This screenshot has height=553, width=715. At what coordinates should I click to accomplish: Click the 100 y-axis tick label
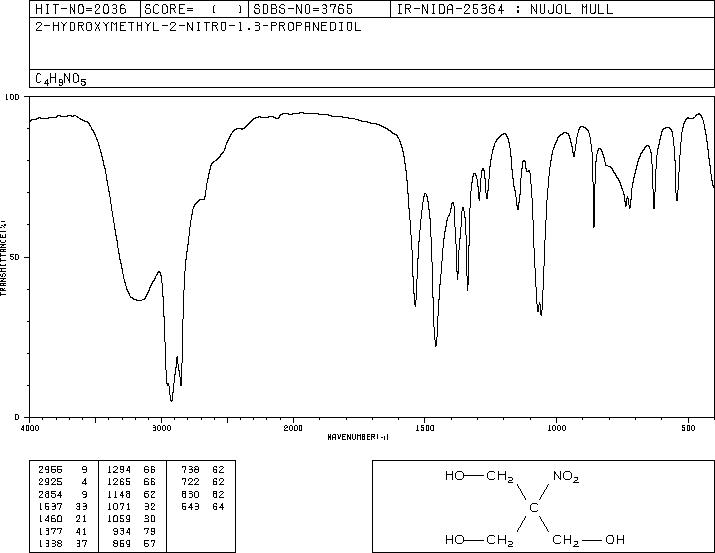(x=12, y=97)
